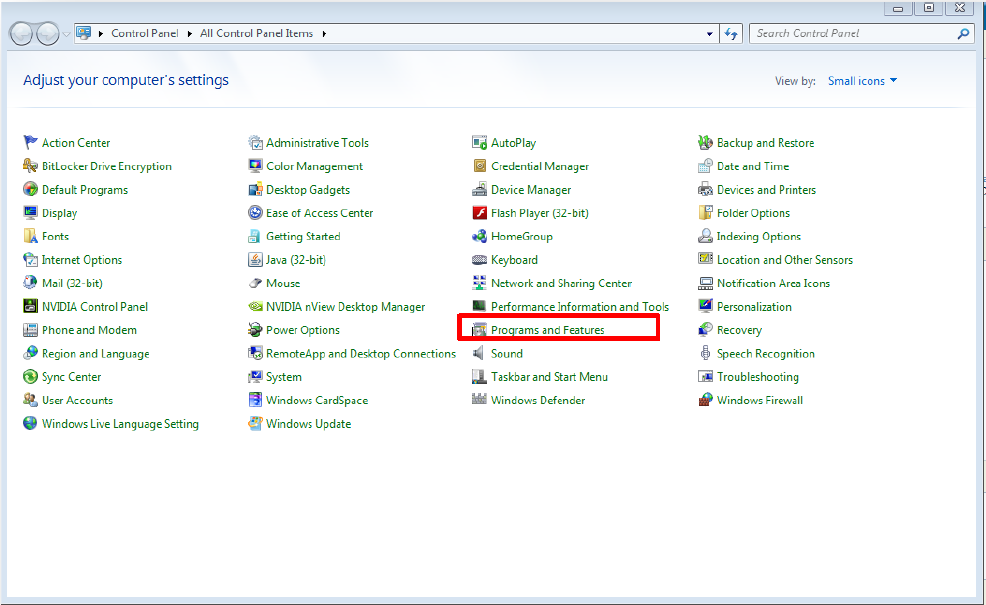Click the Recovery icon
The width and height of the screenshot is (986, 605).
(x=705, y=330)
